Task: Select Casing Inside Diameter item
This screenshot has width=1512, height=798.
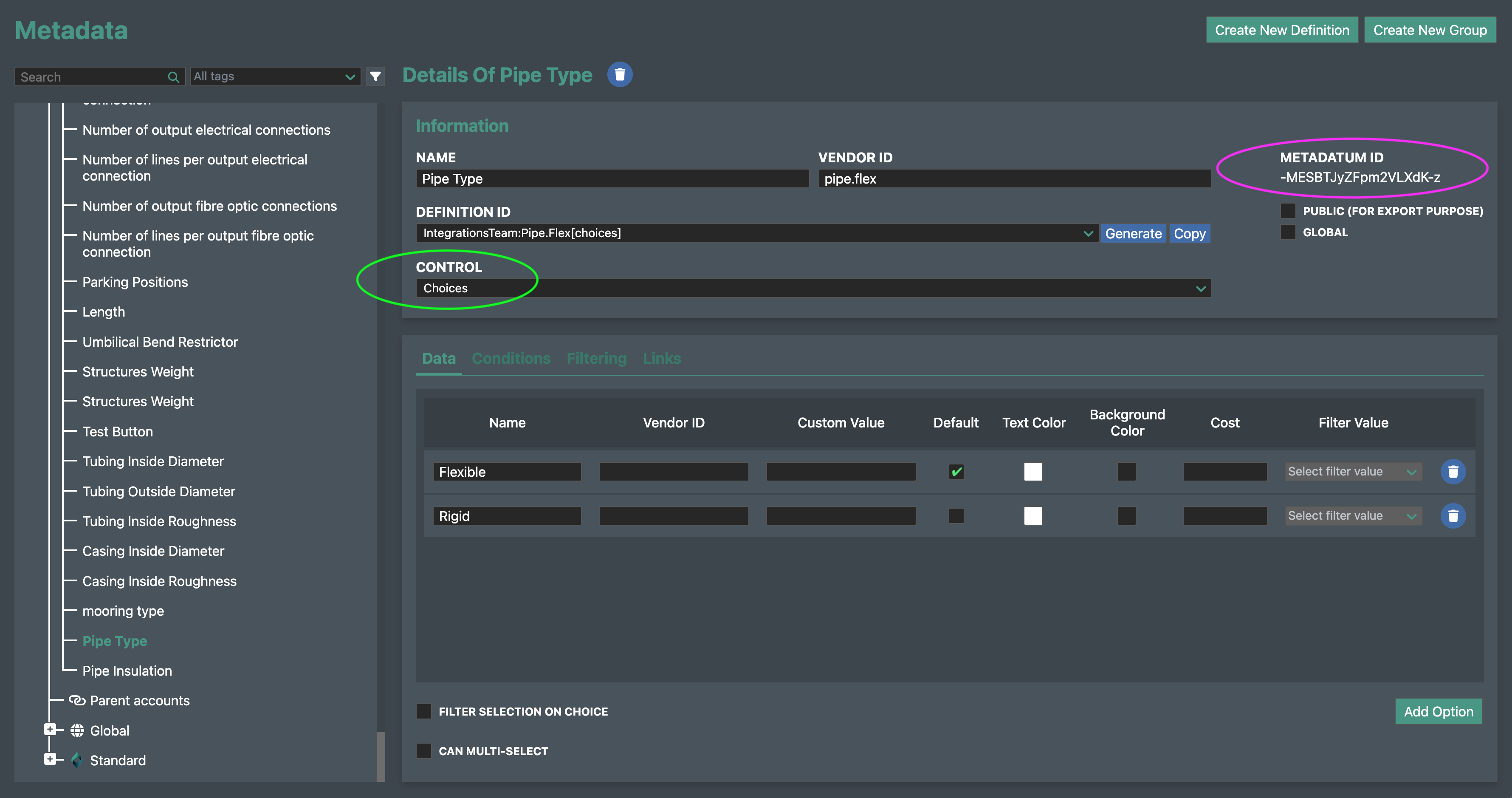Action: [153, 551]
